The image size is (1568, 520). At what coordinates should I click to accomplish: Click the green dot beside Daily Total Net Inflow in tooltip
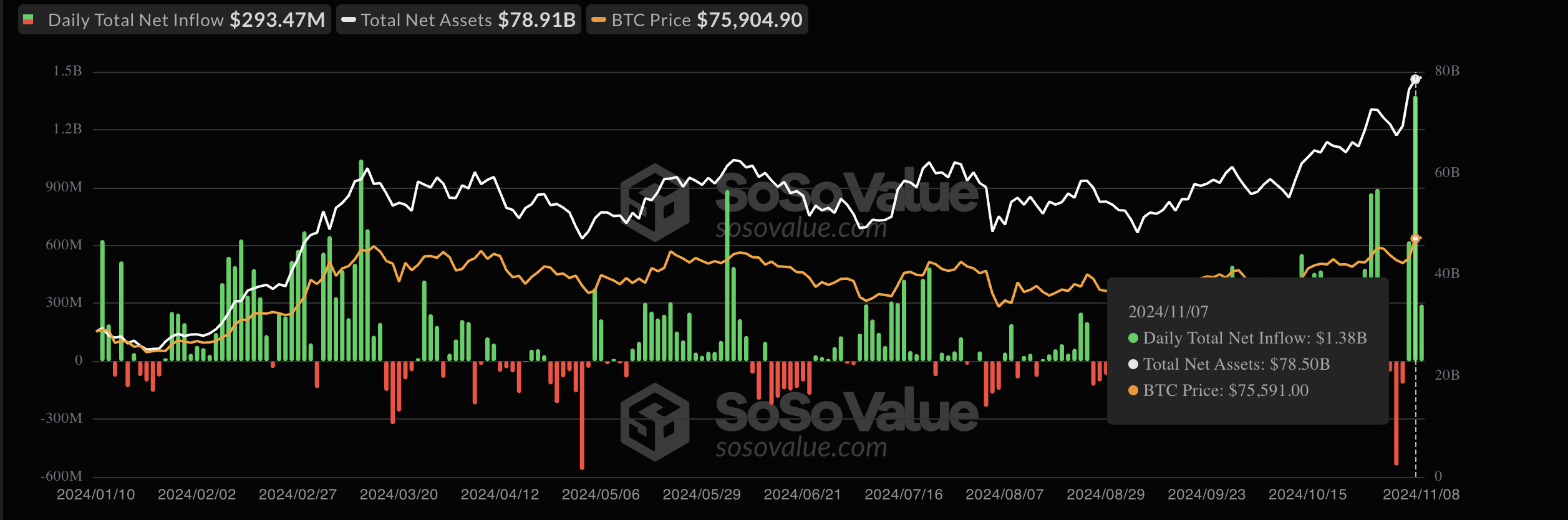coord(1133,338)
